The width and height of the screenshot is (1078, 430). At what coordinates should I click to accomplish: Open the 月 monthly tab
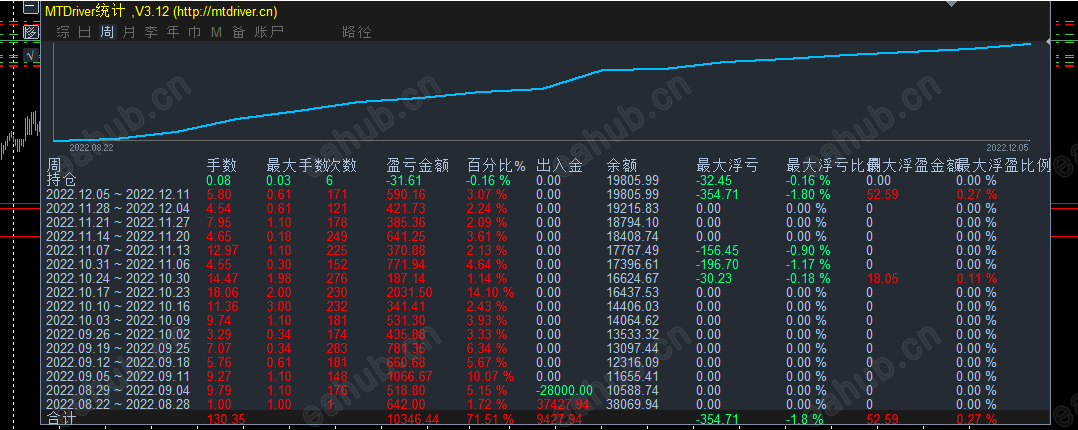tap(129, 32)
